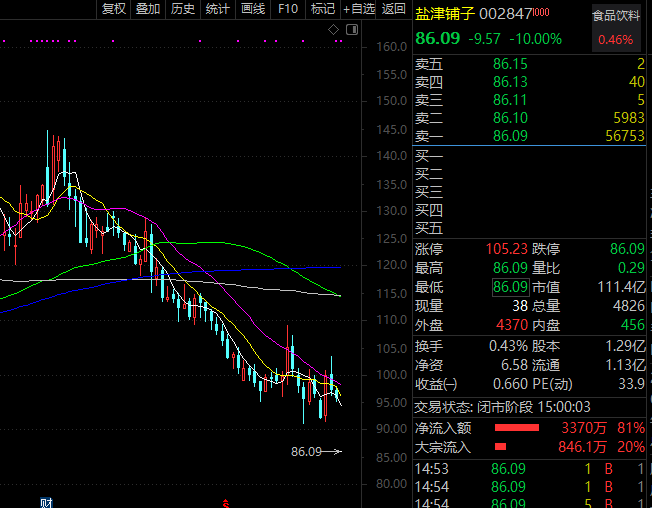This screenshot has height=508, width=652.
Task: Click the red marker on chart timeline
Action: pyautogui.click(x=226, y=502)
